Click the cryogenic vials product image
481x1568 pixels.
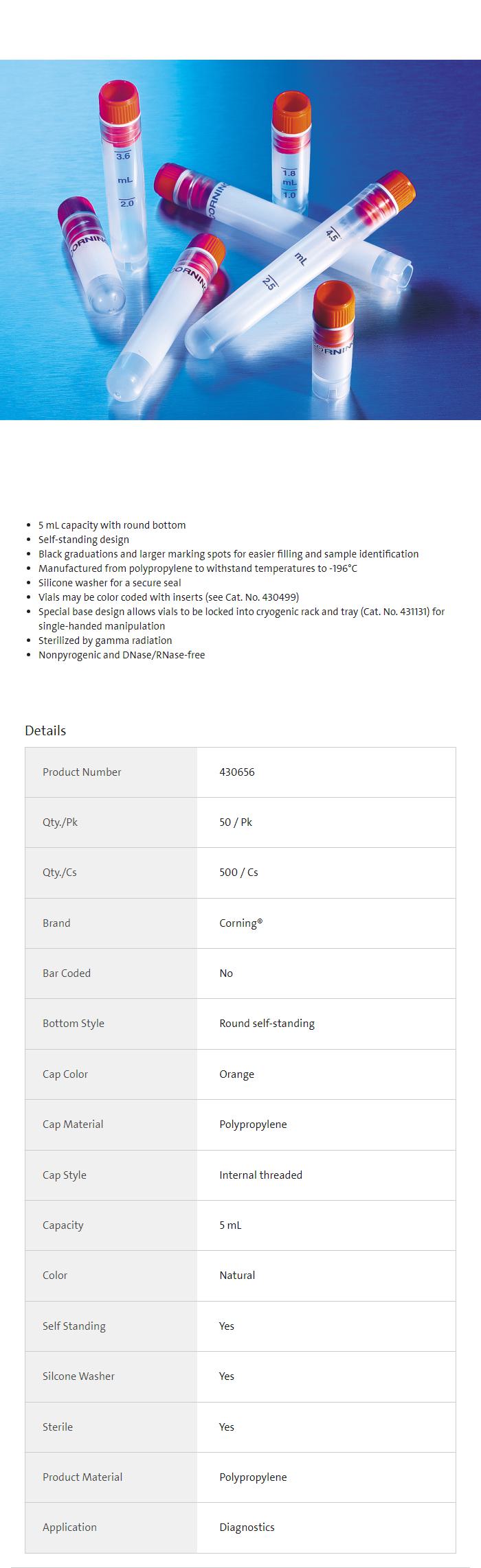[240, 240]
